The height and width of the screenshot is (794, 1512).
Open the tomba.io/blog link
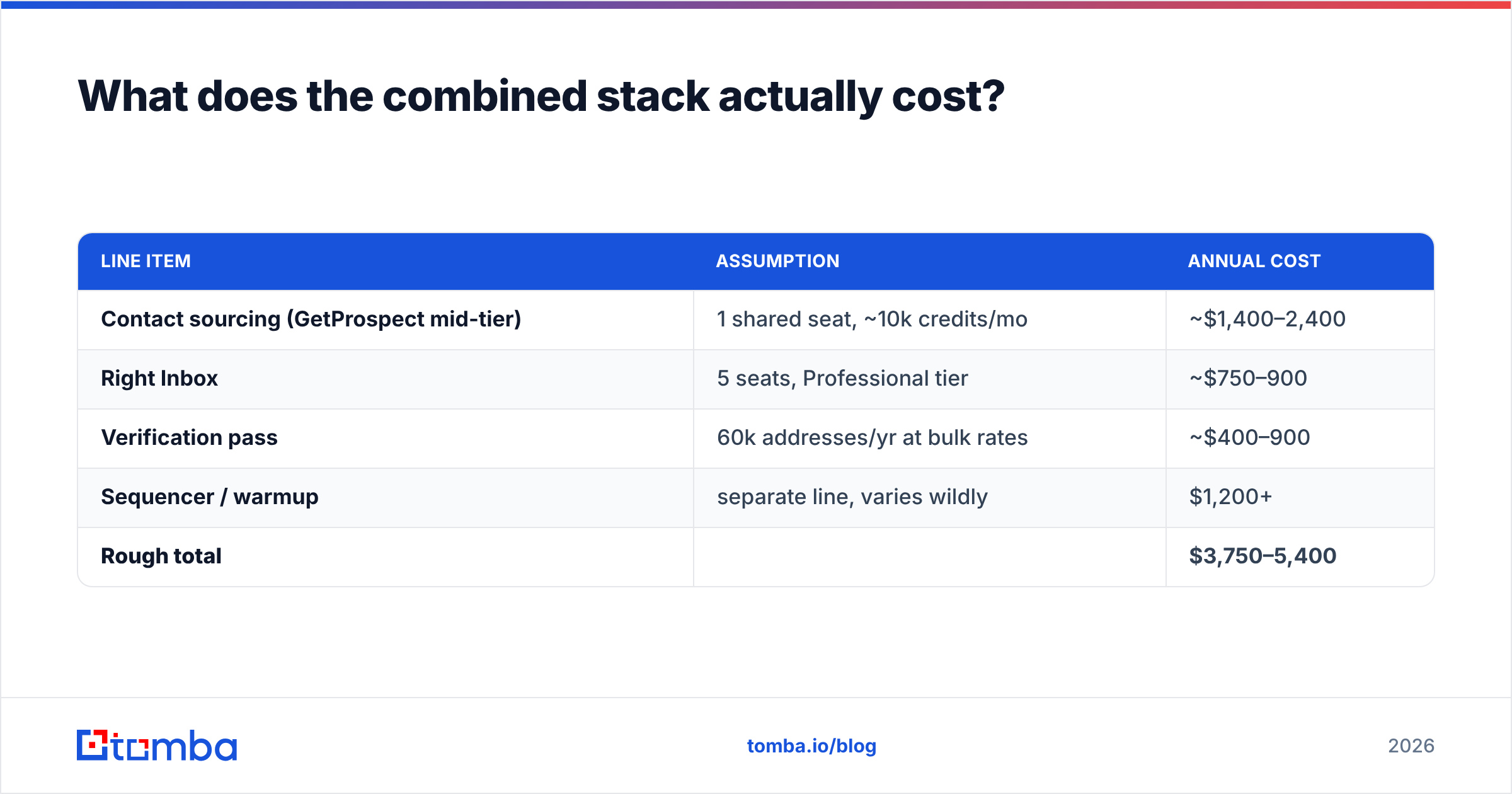coord(811,746)
